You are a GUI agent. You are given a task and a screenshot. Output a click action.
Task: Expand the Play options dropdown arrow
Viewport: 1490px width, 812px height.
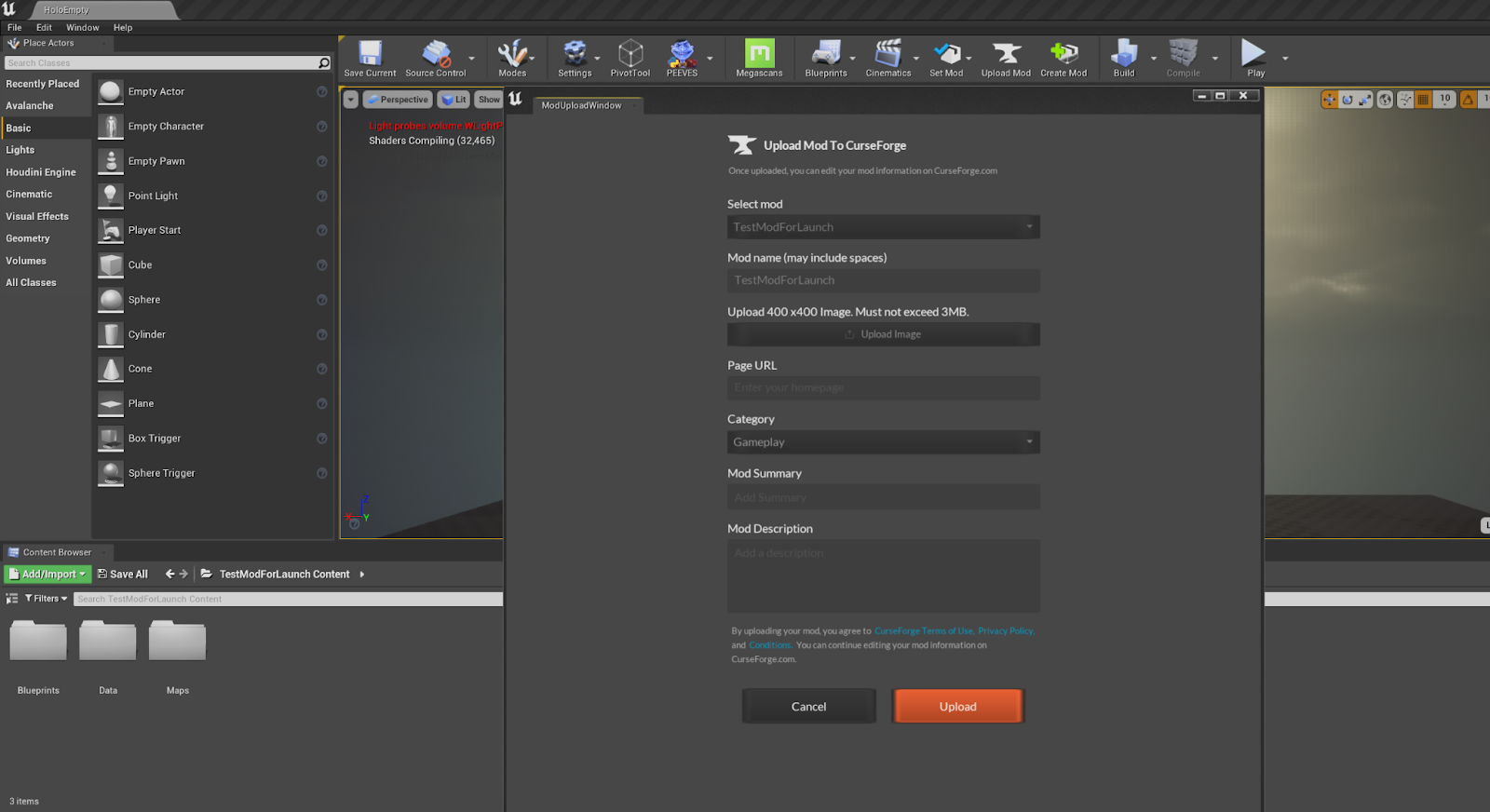point(1285,59)
